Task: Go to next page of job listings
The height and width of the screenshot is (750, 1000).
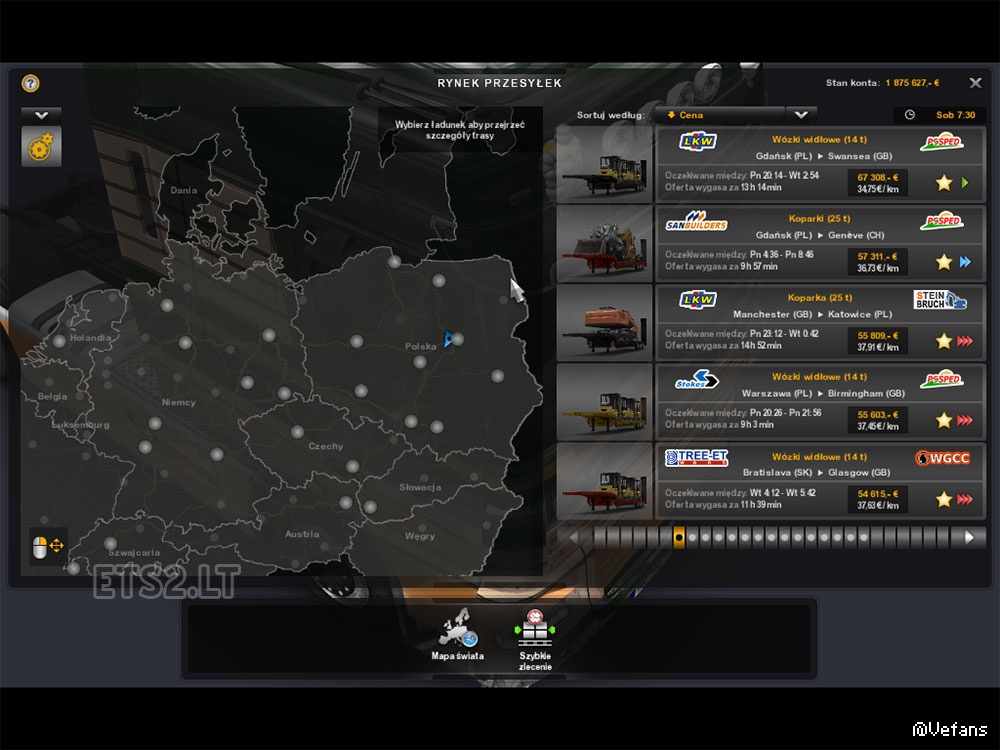Action: (x=968, y=537)
